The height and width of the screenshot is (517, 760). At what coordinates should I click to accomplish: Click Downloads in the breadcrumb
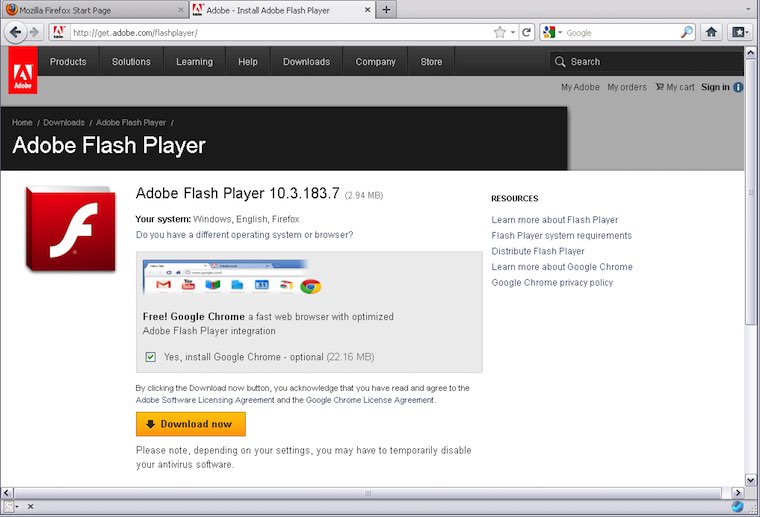coord(63,123)
